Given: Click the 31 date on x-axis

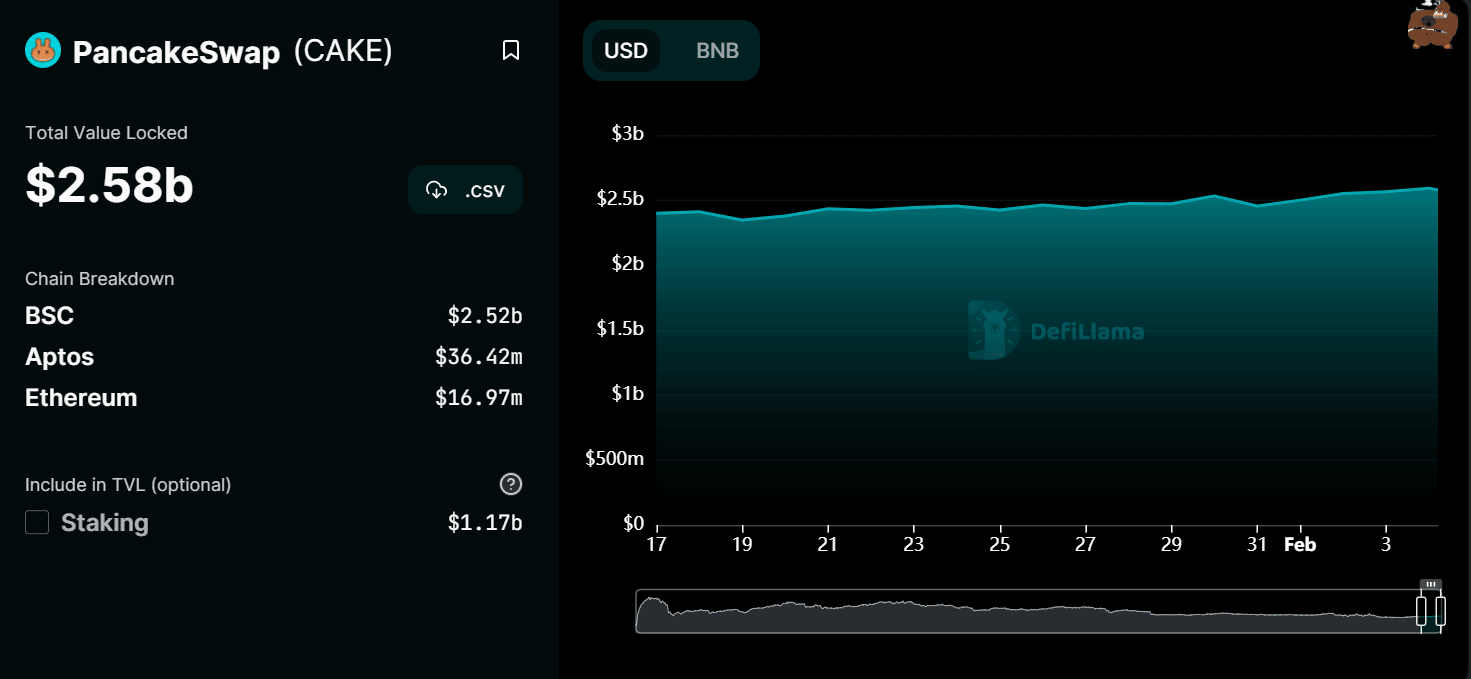Looking at the screenshot, I should [1257, 545].
